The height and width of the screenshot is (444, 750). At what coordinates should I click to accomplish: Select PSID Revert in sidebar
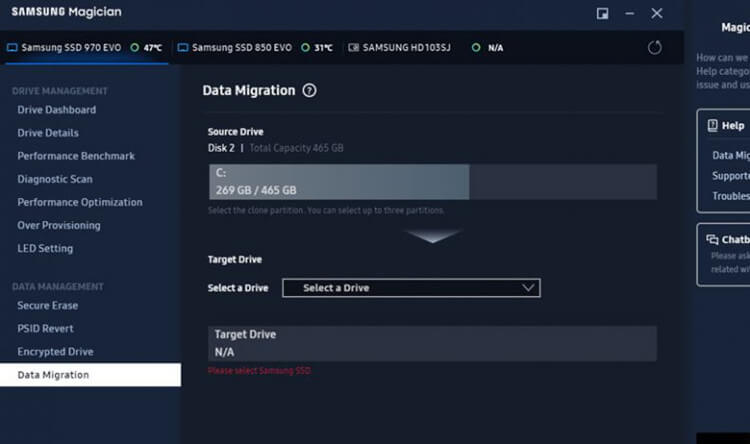45,328
